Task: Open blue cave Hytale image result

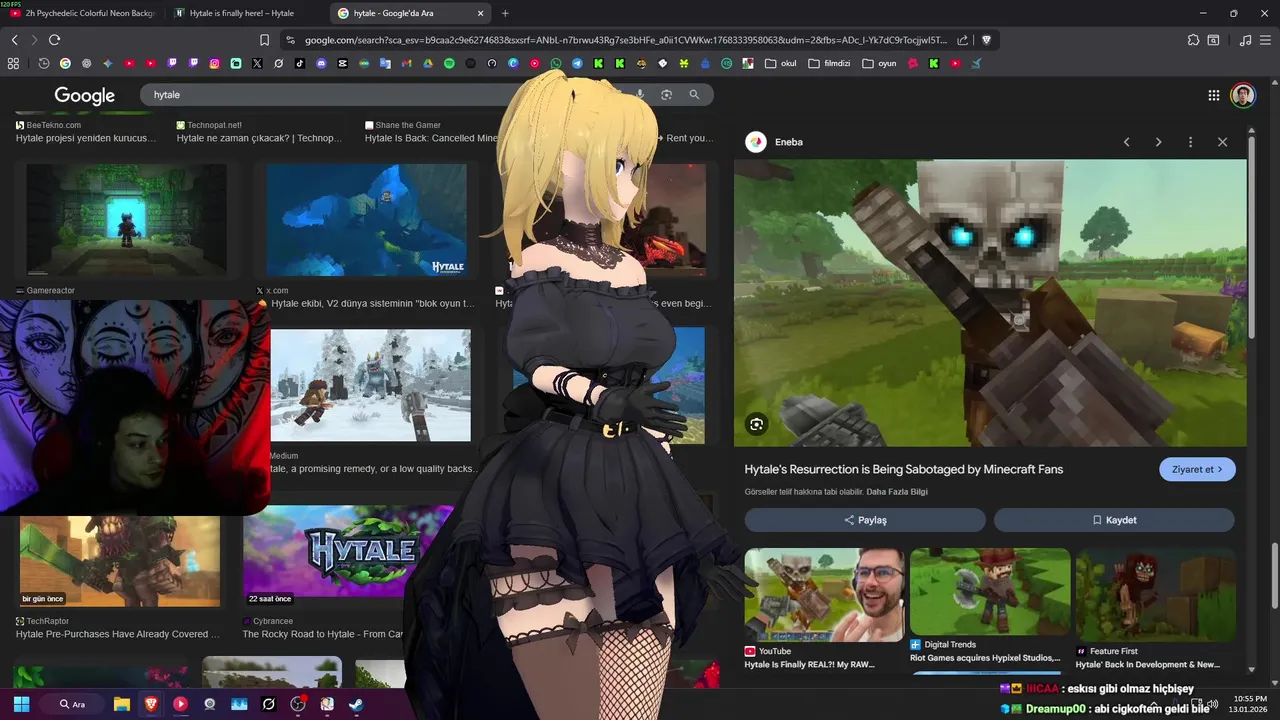Action: pos(366,220)
